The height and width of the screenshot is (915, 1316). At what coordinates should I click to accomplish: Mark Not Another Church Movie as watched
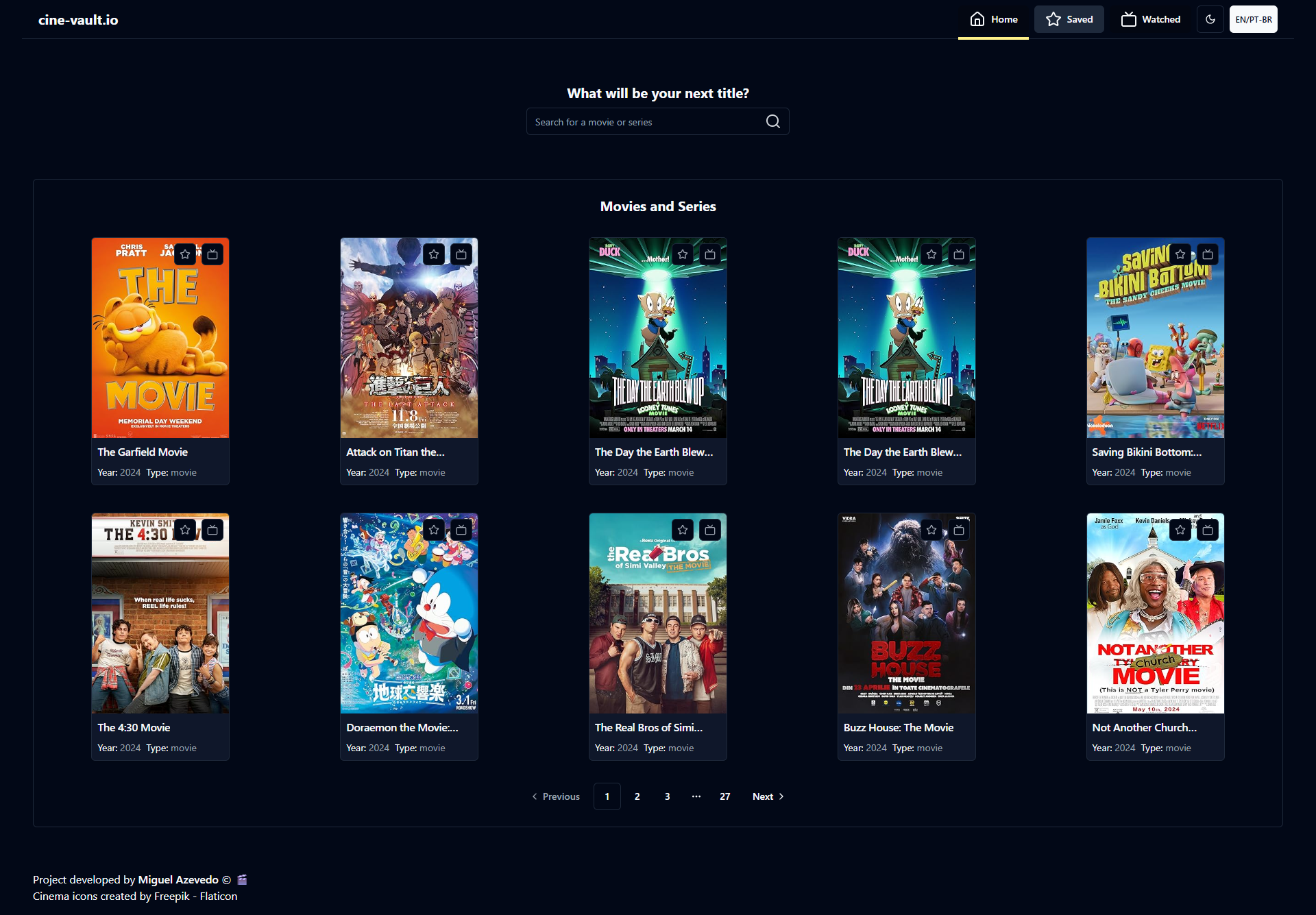[1208, 530]
